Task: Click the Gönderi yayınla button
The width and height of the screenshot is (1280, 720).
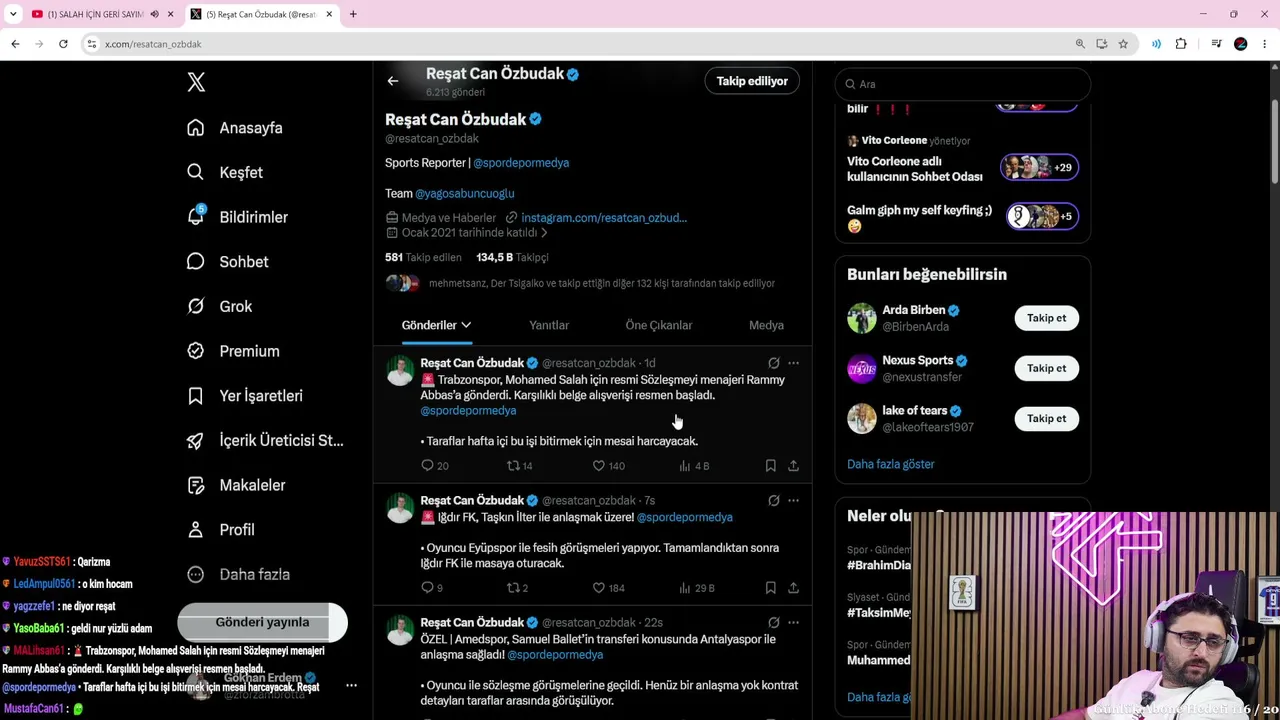Action: pos(262,622)
